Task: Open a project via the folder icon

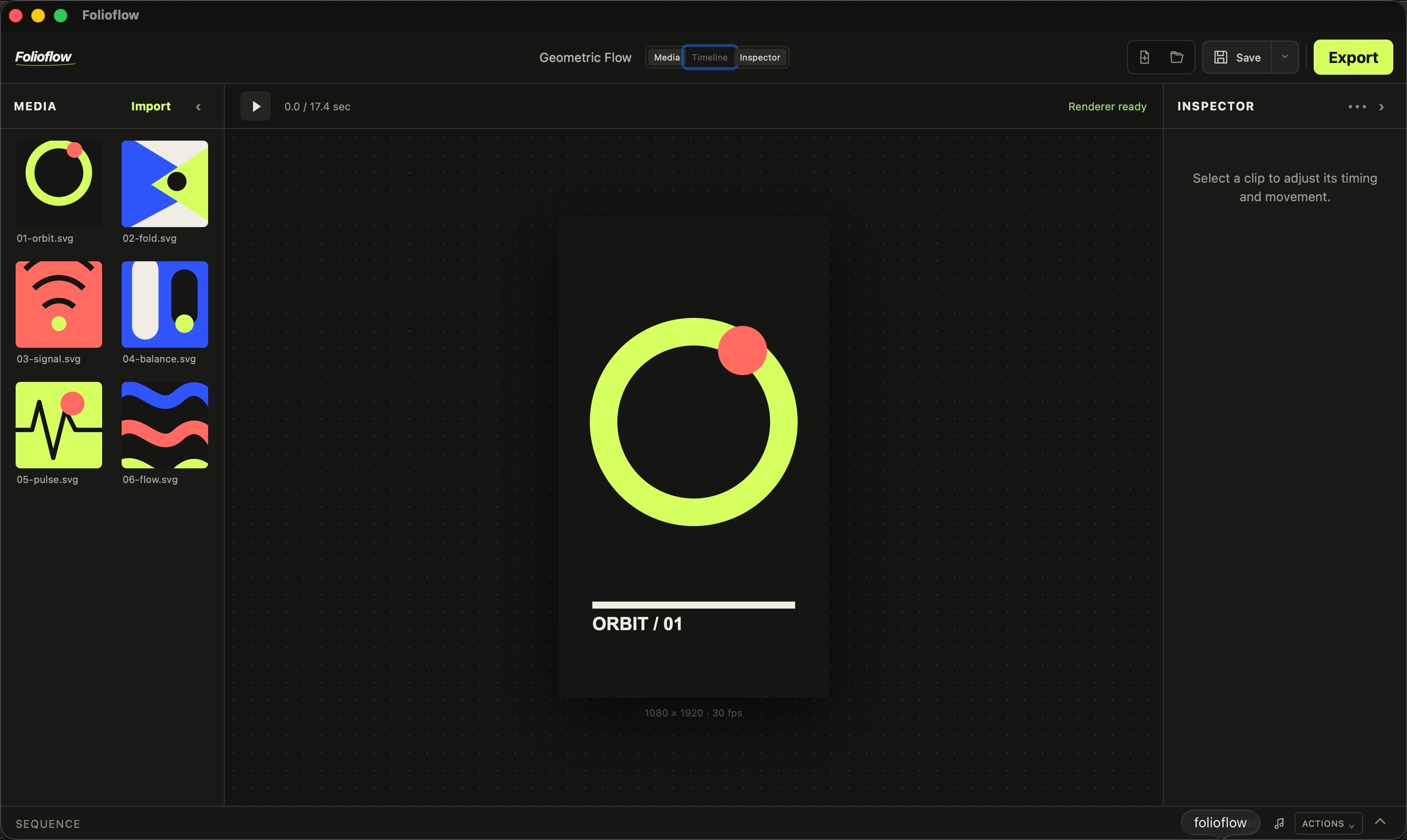Action: pyautogui.click(x=1176, y=57)
